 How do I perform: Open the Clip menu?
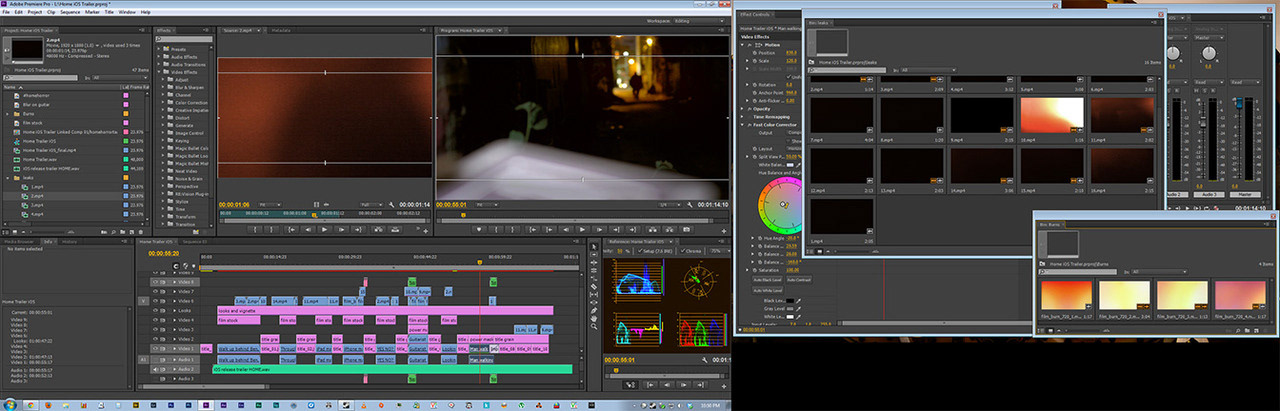tap(52, 11)
